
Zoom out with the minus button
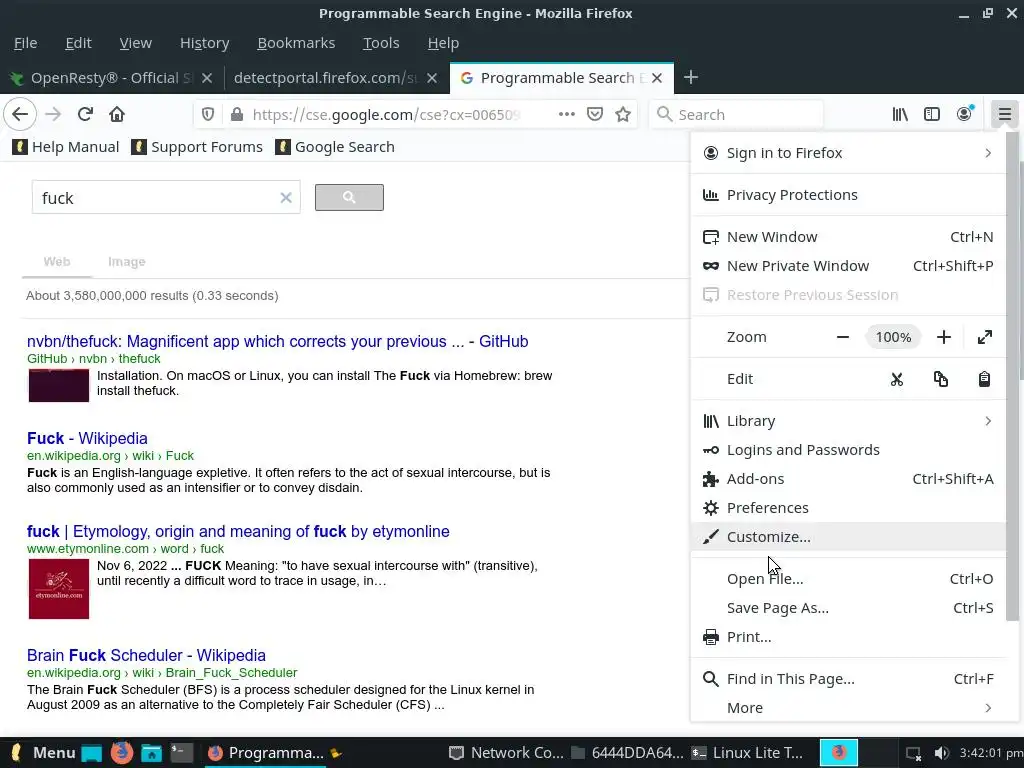[842, 337]
